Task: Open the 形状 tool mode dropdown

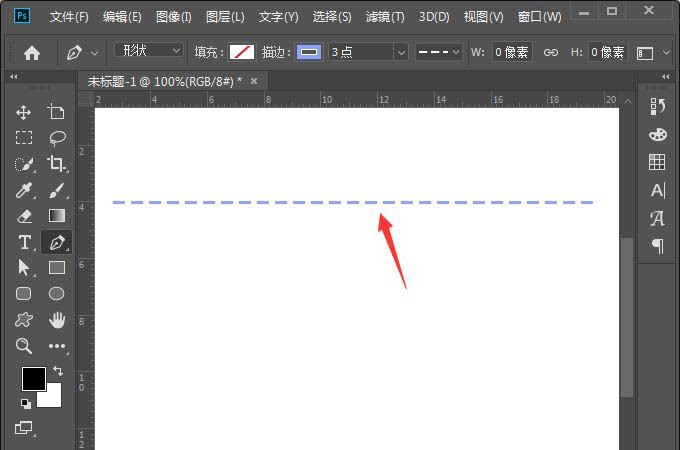Action: (149, 51)
